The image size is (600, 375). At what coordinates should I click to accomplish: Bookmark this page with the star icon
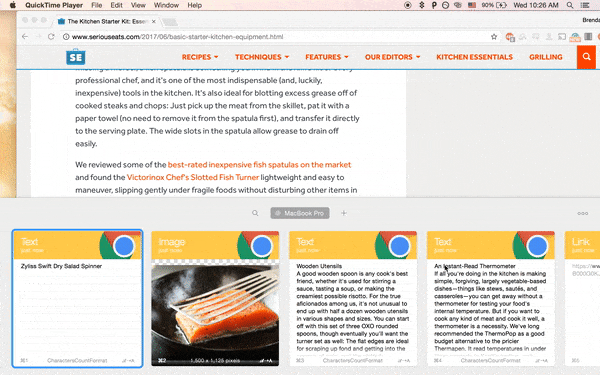pyautogui.click(x=494, y=37)
